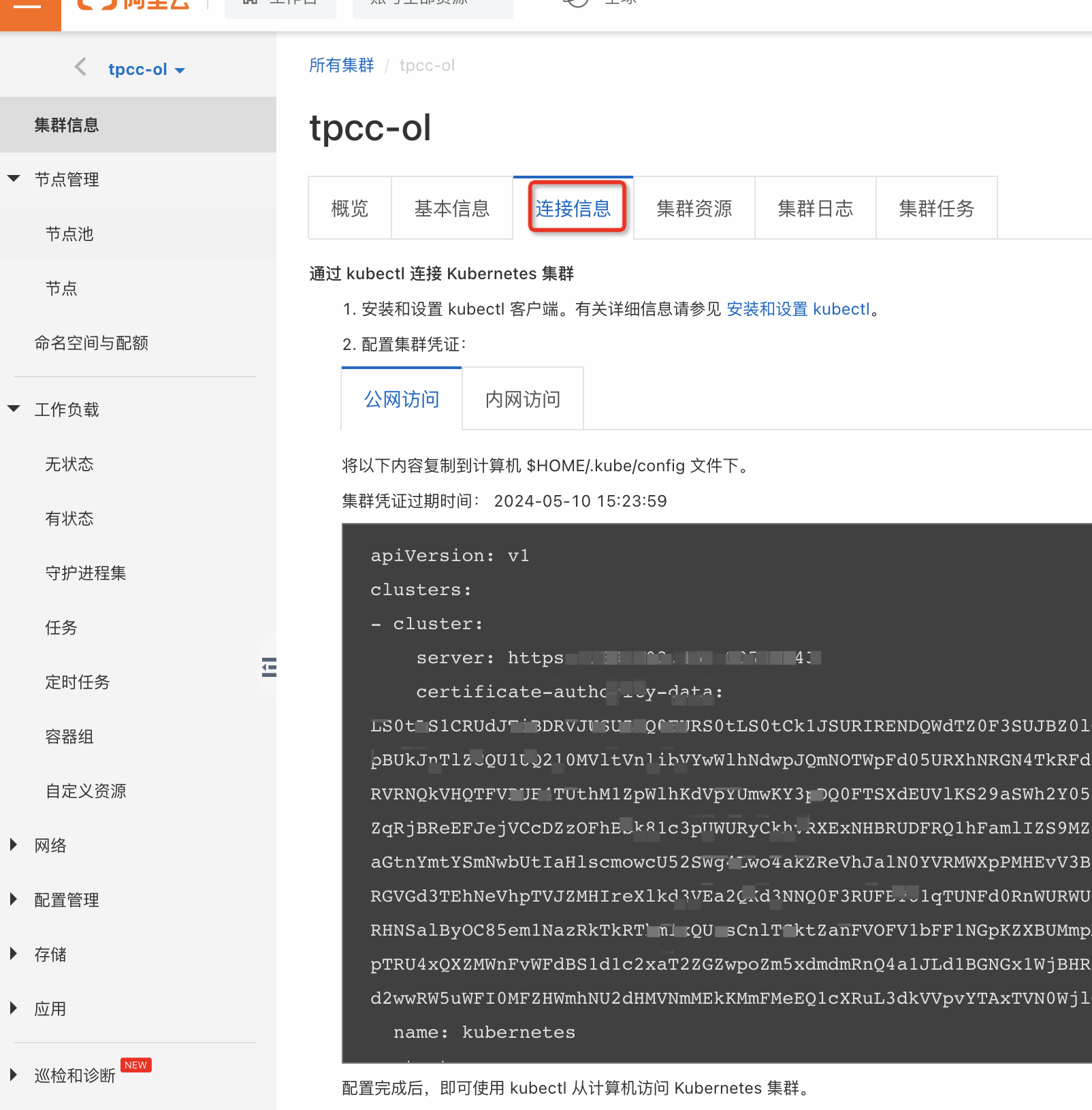Open the tpcc-ol cluster switcher dropdown
Screen dimensions: 1092x1110
click(146, 69)
